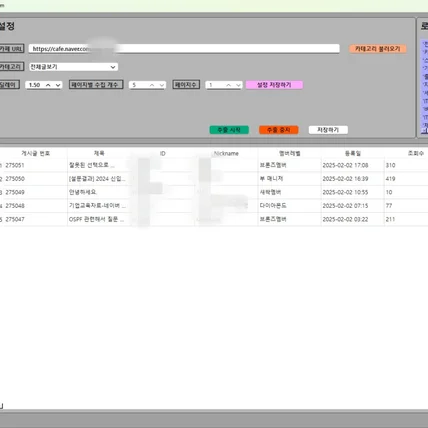Select post number 275051 cell
This screenshot has height=428, width=428.
(x=35, y=165)
